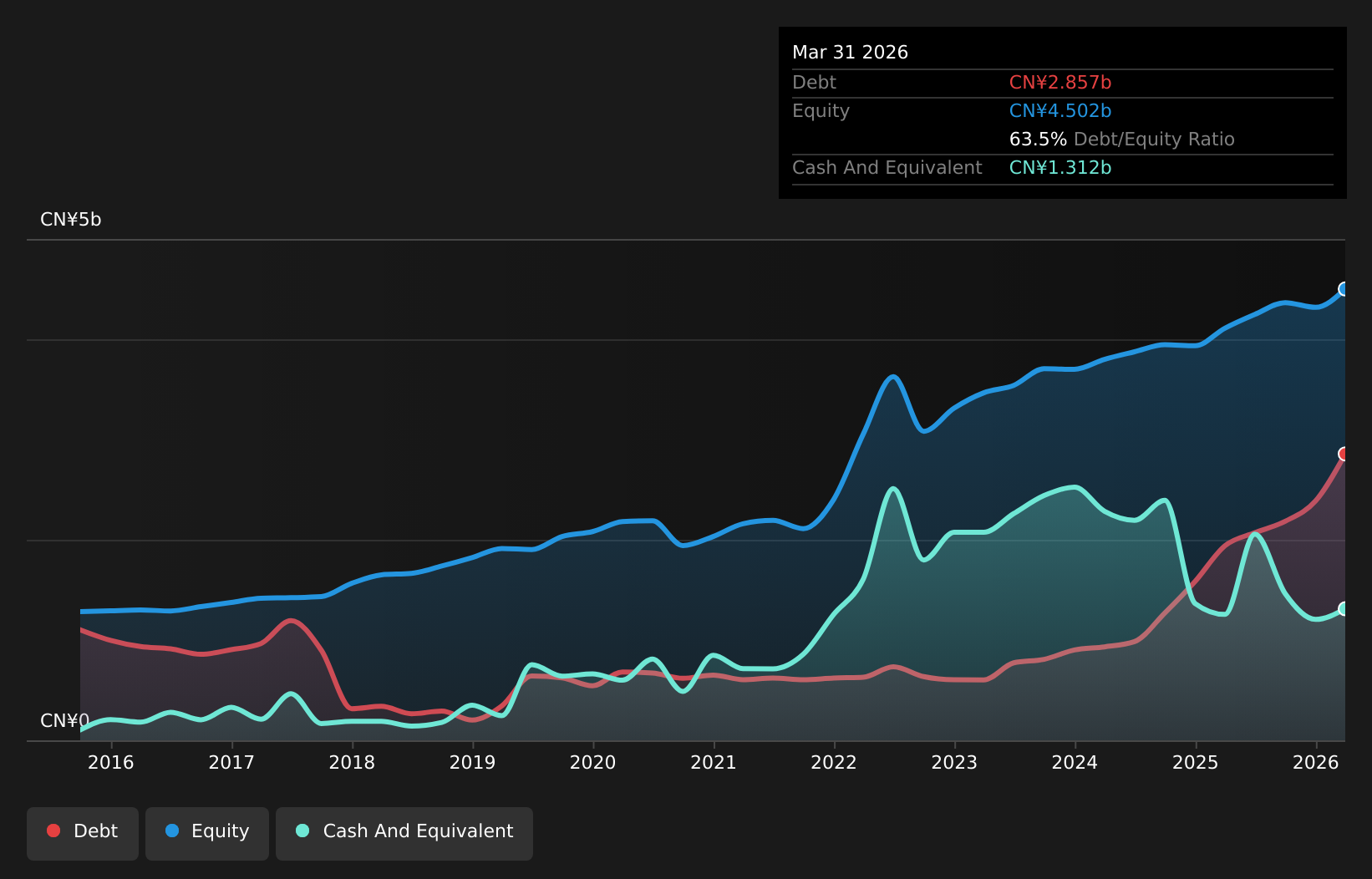Click the CN¥0 y-axis label
This screenshot has width=1372, height=879.
point(65,720)
